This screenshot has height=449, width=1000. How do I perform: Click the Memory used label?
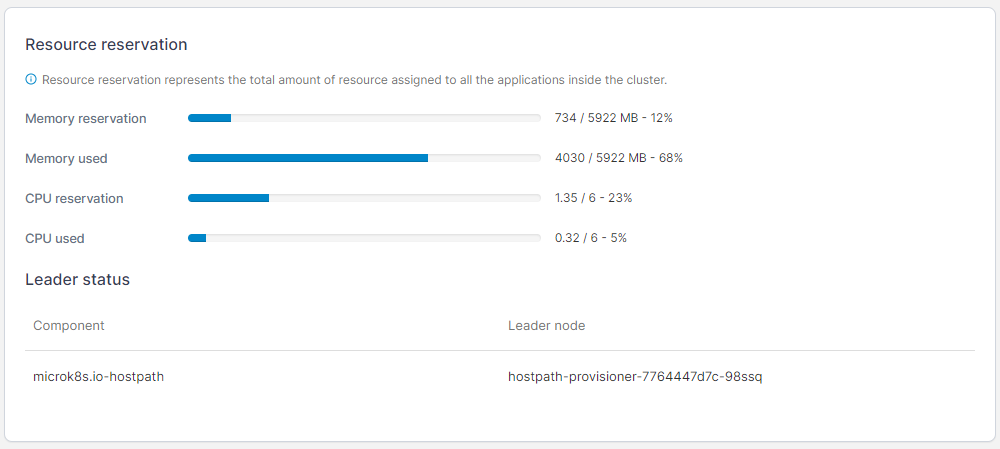[66, 159]
